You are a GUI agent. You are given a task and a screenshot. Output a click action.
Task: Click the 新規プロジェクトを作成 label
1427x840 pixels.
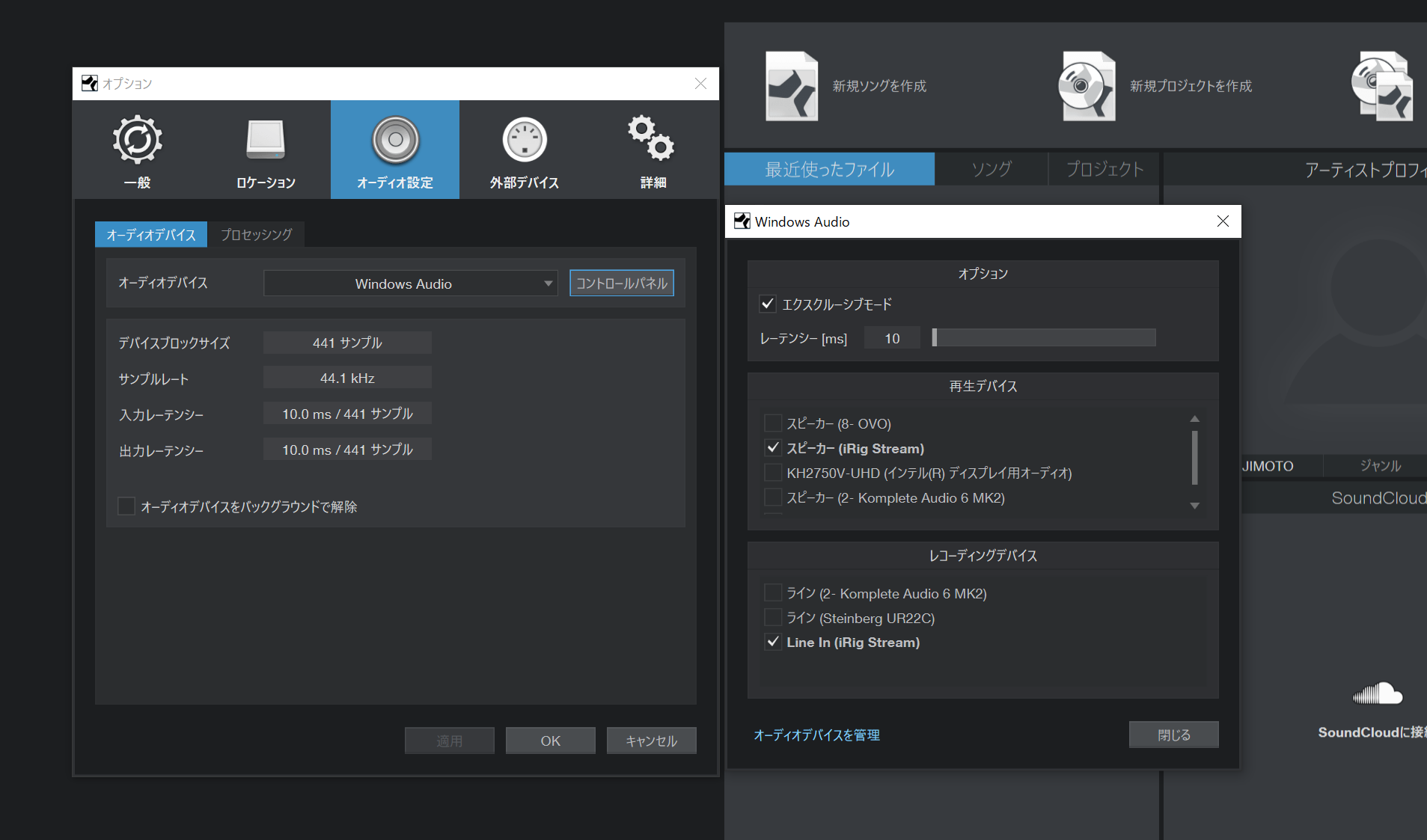point(1191,86)
